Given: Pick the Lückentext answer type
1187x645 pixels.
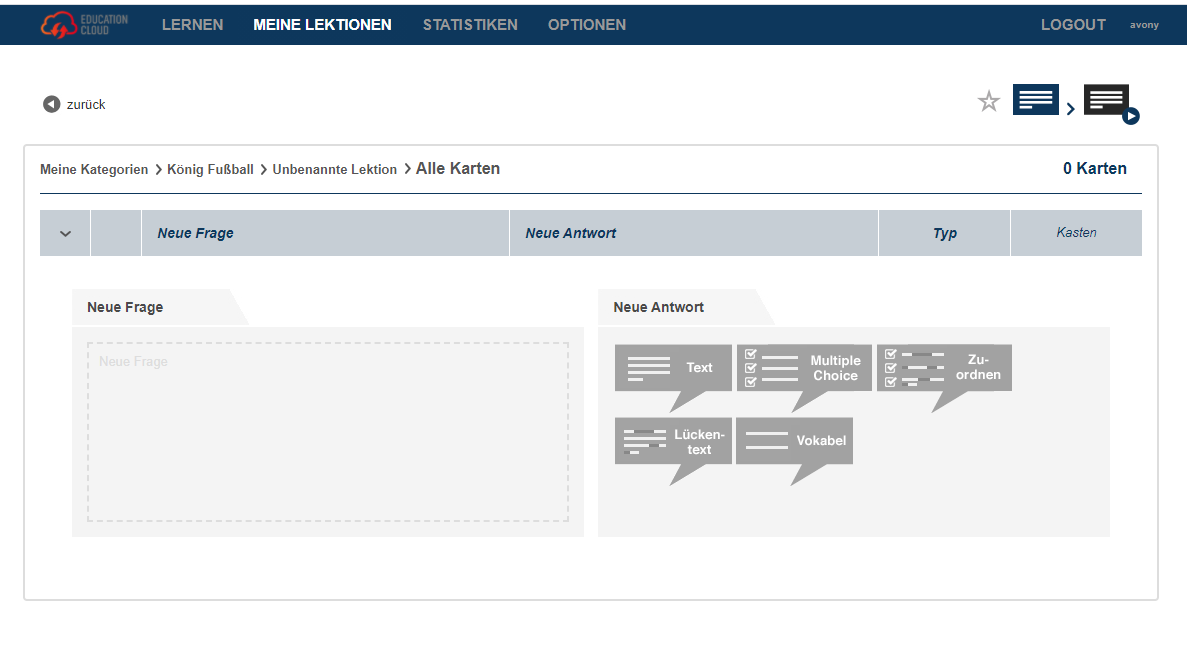Looking at the screenshot, I should (673, 441).
